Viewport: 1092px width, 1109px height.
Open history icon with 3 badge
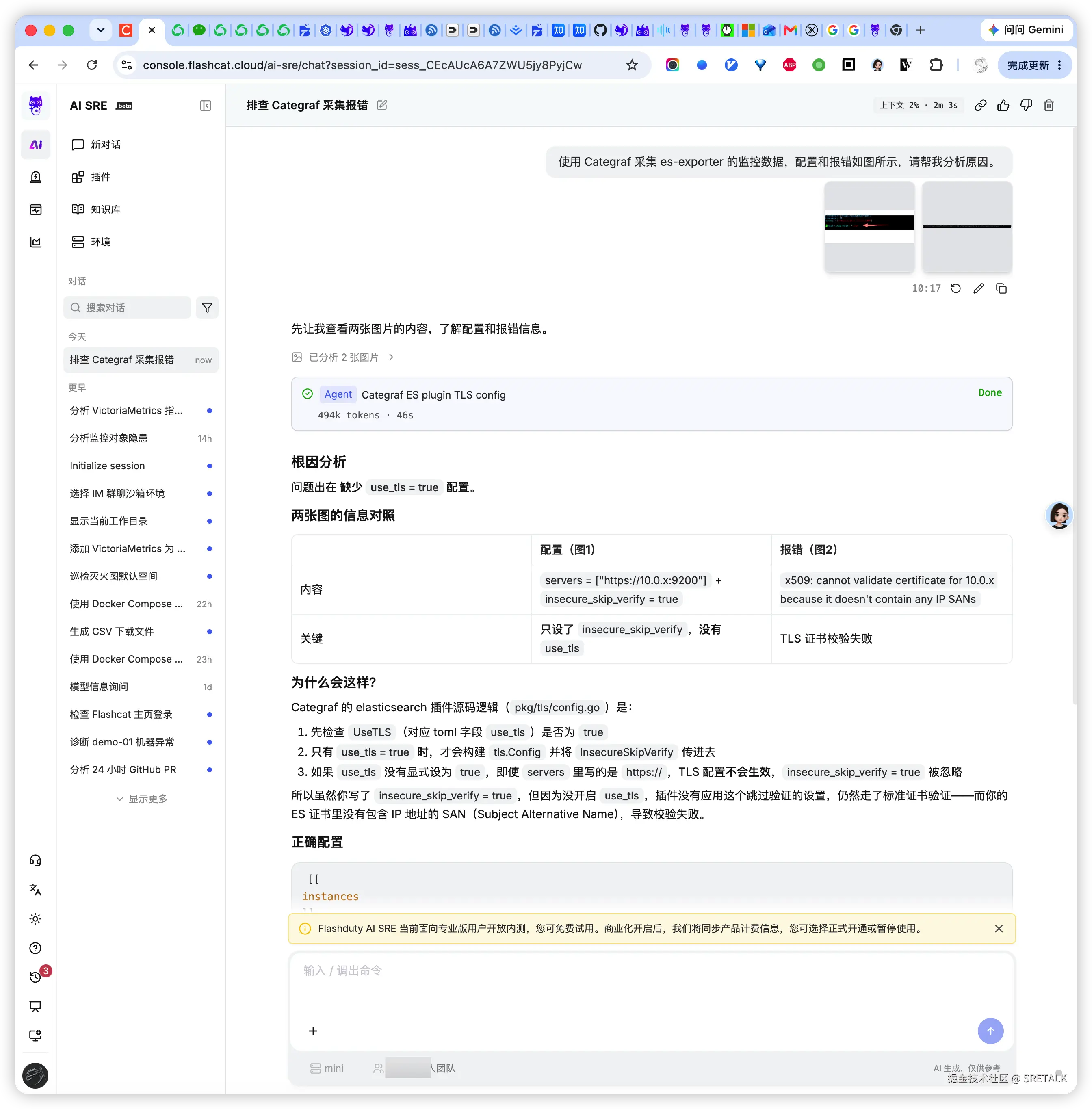[x=36, y=977]
